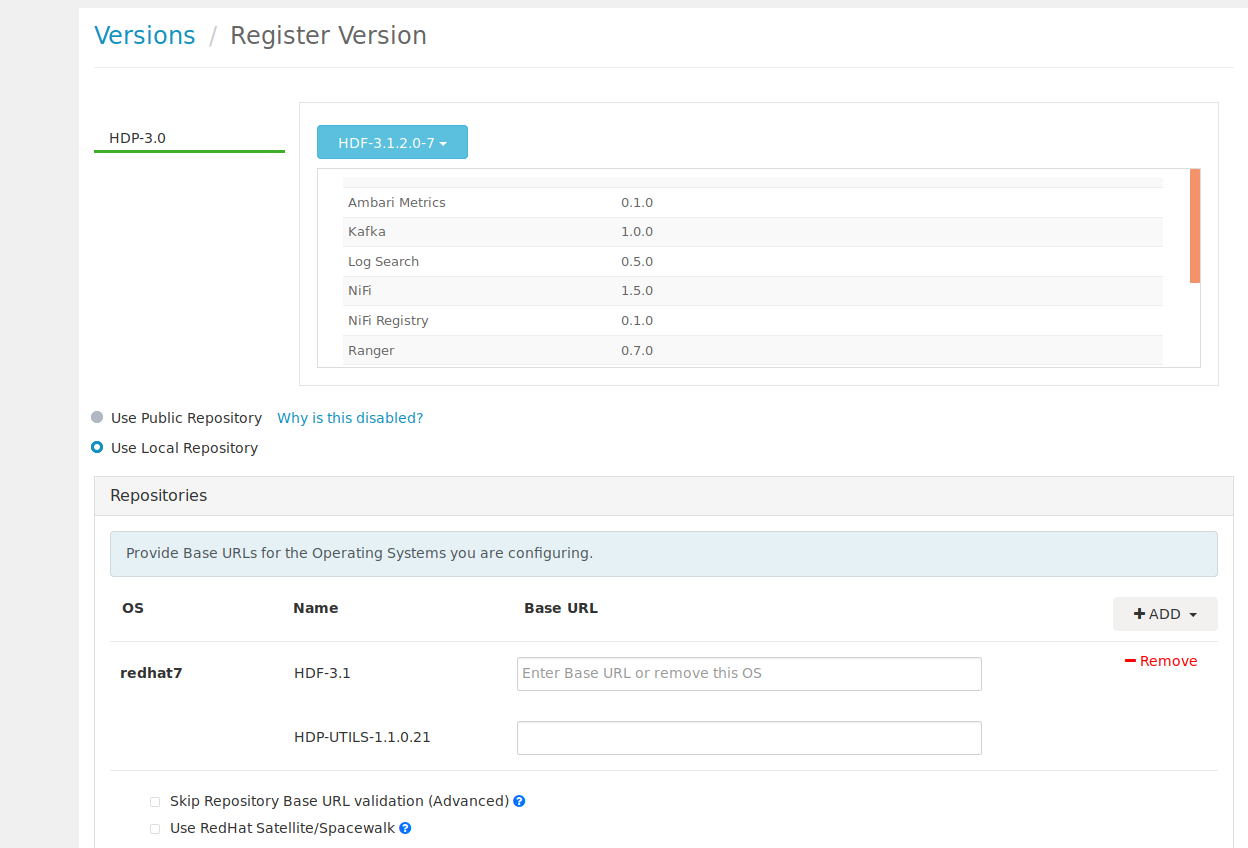Screen dimensions: 1248x848
Task: Click the minus icon next to Remove
Action: pos(1129,660)
